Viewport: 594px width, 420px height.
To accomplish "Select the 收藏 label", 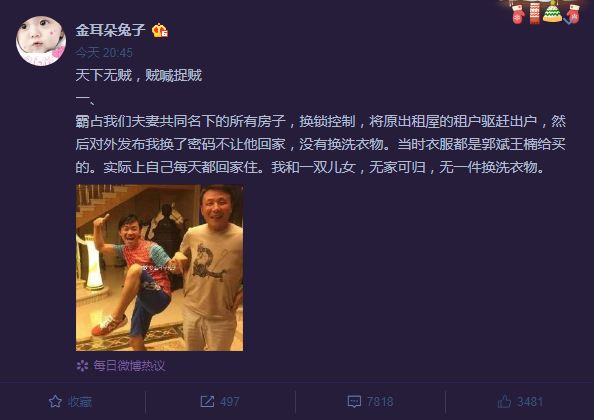I will coord(80,402).
